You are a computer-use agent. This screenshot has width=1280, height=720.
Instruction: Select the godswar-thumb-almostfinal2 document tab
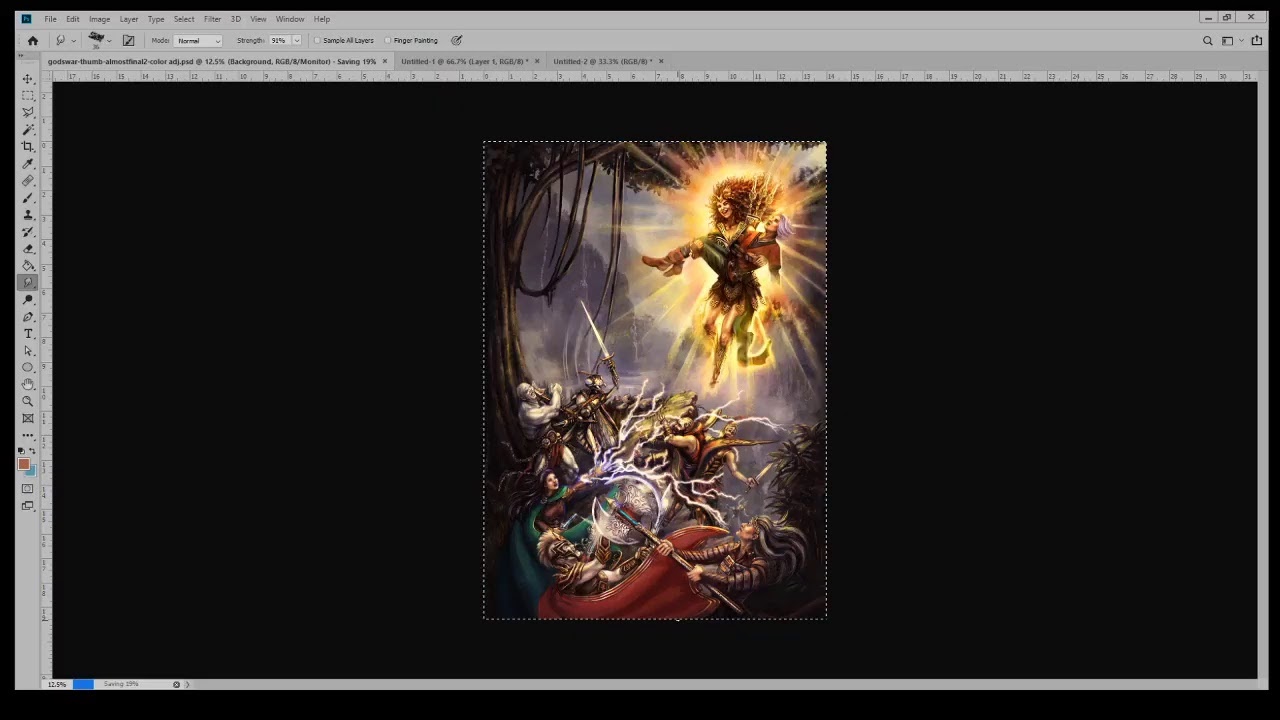pyautogui.click(x=212, y=61)
